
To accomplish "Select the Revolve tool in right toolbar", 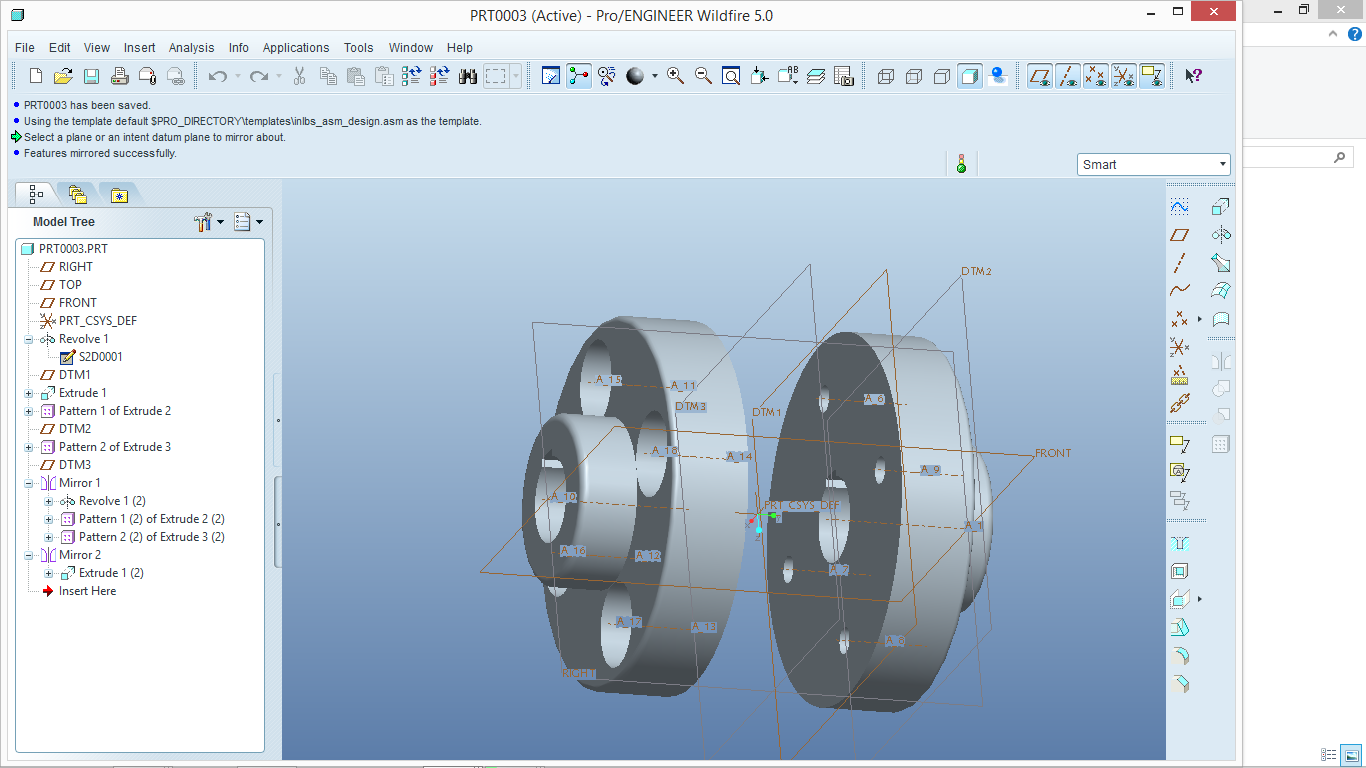I will click(1220, 235).
